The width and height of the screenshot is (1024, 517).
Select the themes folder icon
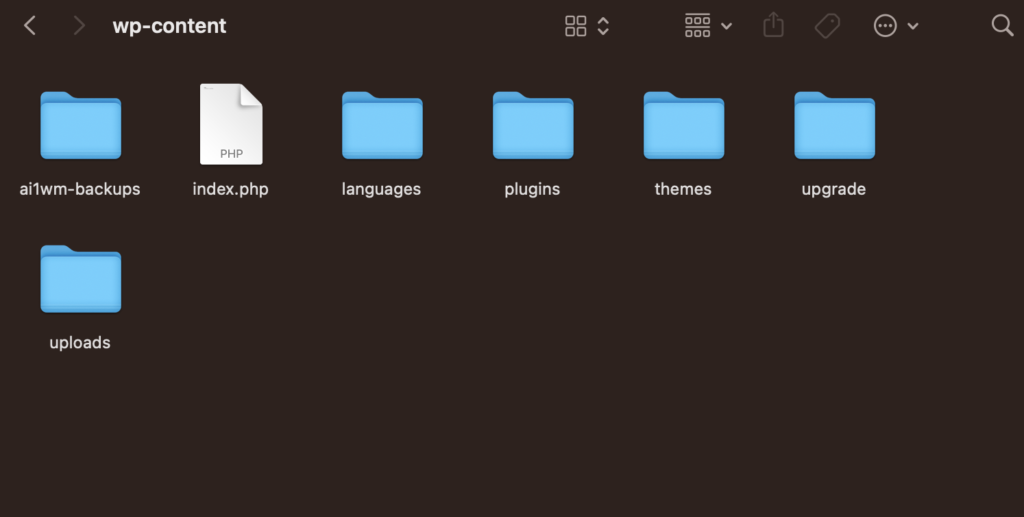pyautogui.click(x=683, y=126)
